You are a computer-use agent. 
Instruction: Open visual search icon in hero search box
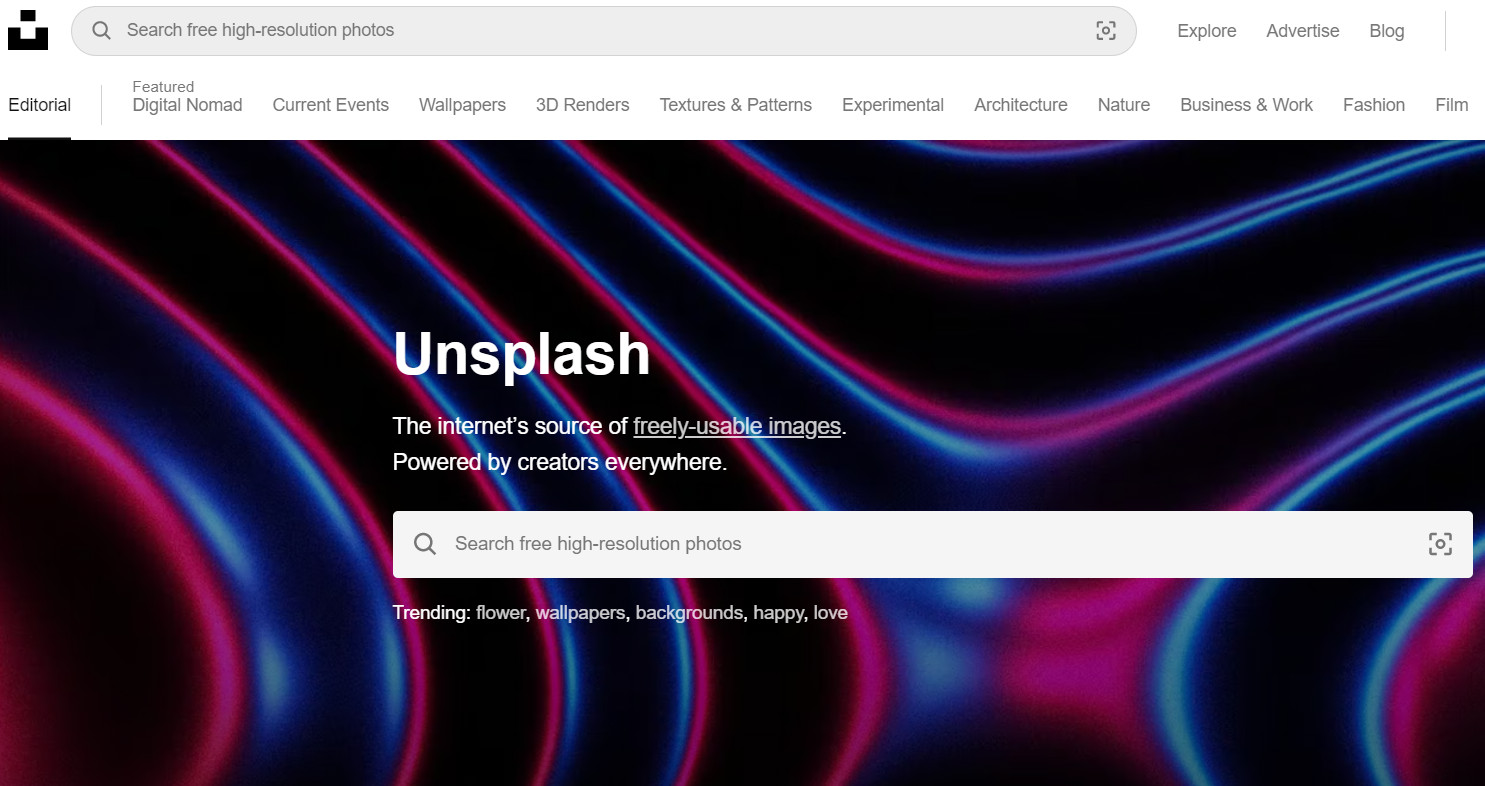point(1440,544)
